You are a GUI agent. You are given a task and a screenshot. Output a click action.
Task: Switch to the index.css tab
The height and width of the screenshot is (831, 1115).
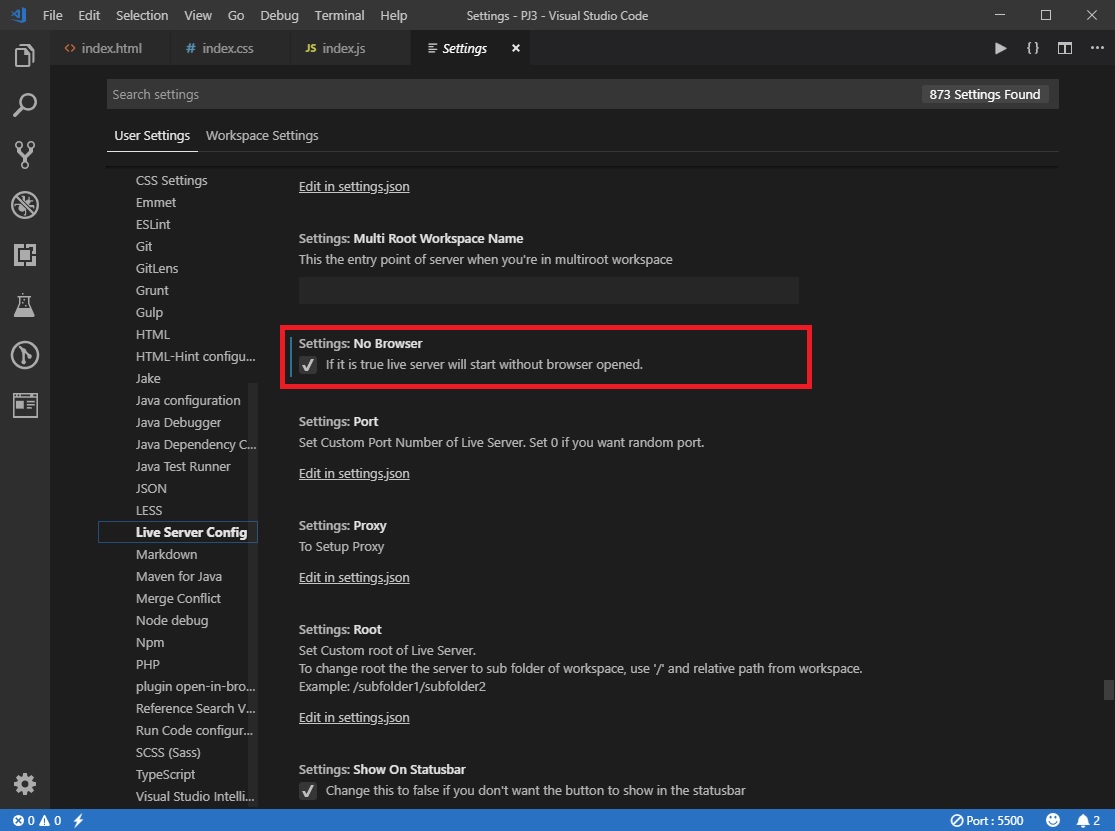tap(230, 48)
